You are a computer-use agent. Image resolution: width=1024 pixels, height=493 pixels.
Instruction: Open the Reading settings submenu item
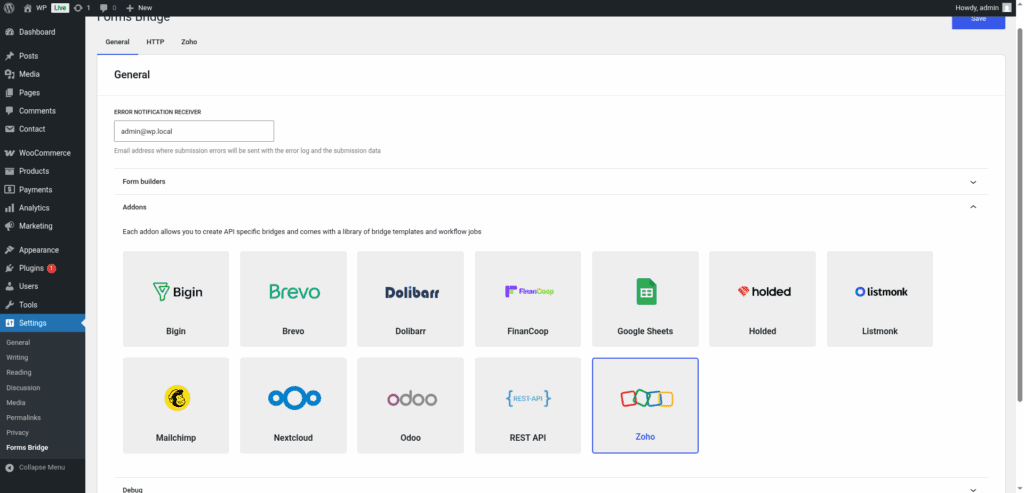[19, 372]
